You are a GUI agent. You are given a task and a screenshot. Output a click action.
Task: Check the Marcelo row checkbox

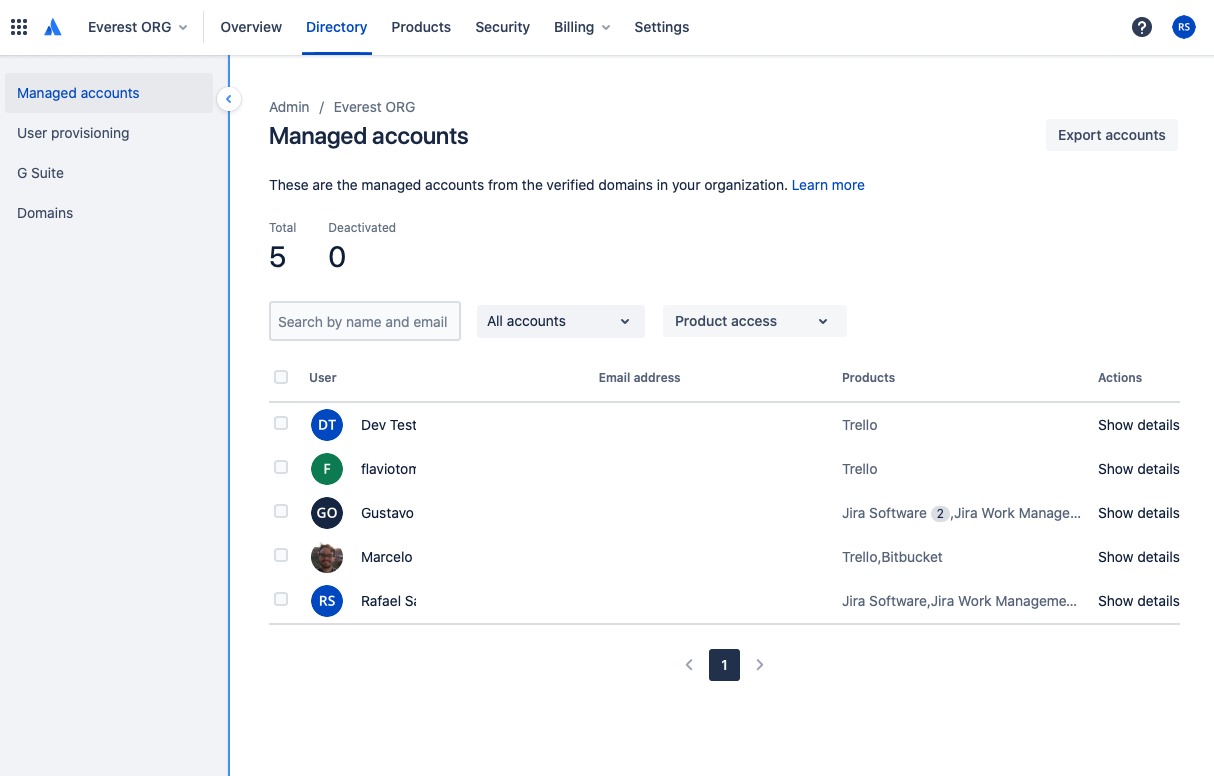[x=281, y=555]
